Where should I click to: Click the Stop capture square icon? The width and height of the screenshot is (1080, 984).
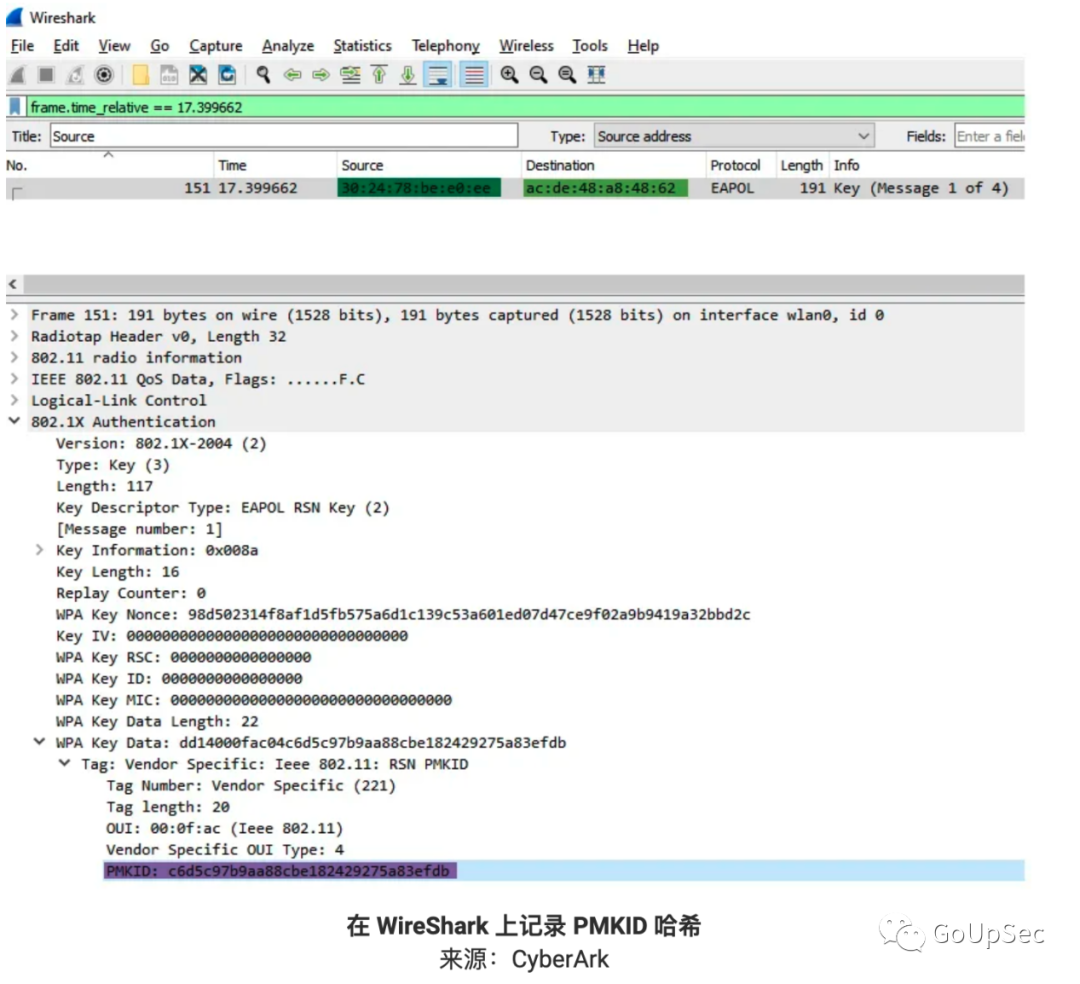[x=46, y=74]
